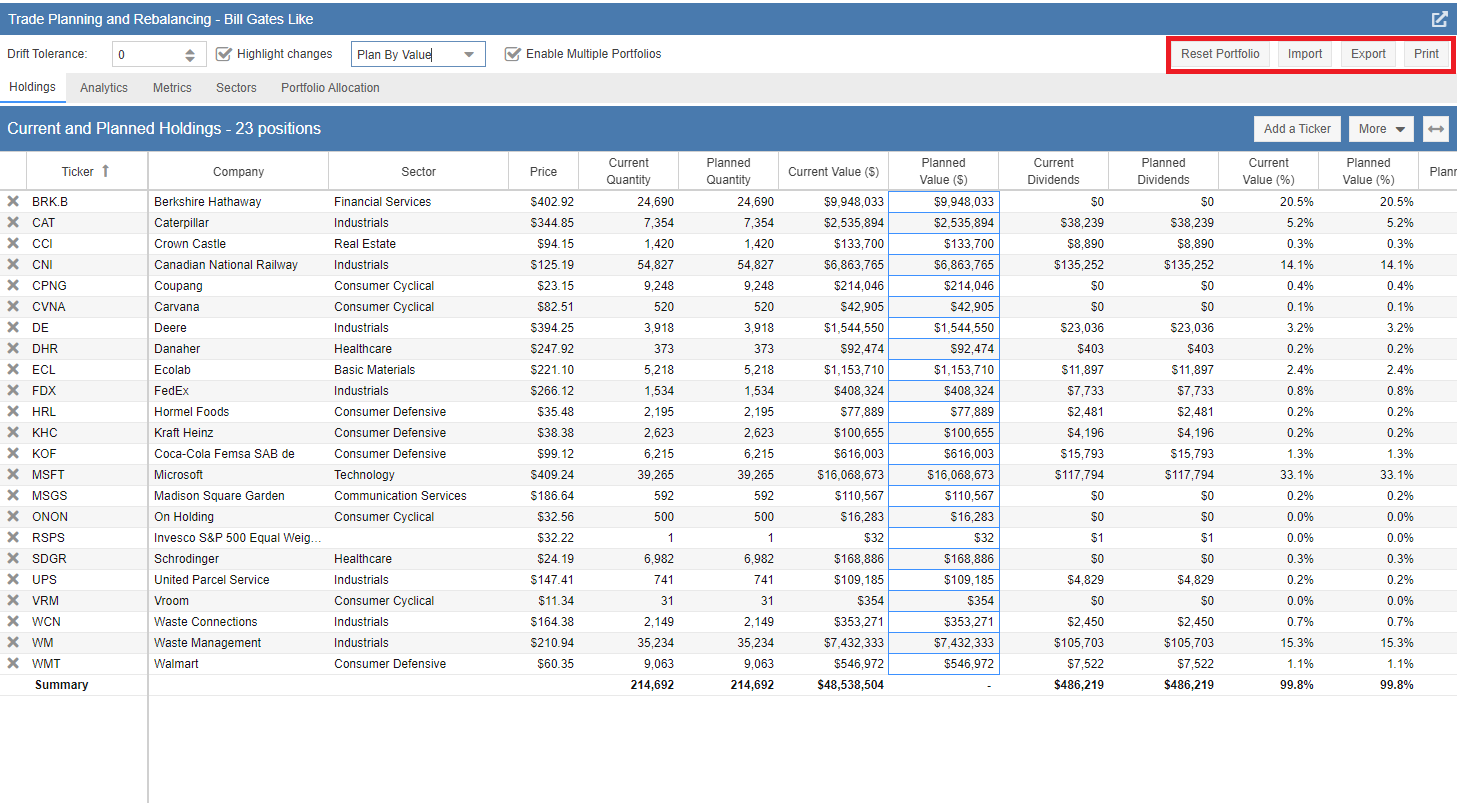The width and height of the screenshot is (1457, 803).
Task: Click Communication Services sector cell
Action: (x=418, y=495)
